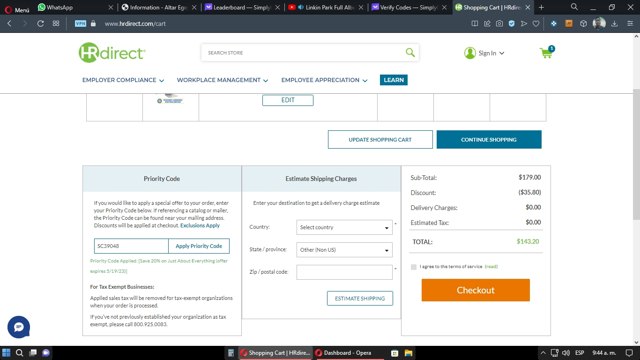Click the magnifier search icon in store search
This screenshot has height=360, width=640.
(x=410, y=52)
